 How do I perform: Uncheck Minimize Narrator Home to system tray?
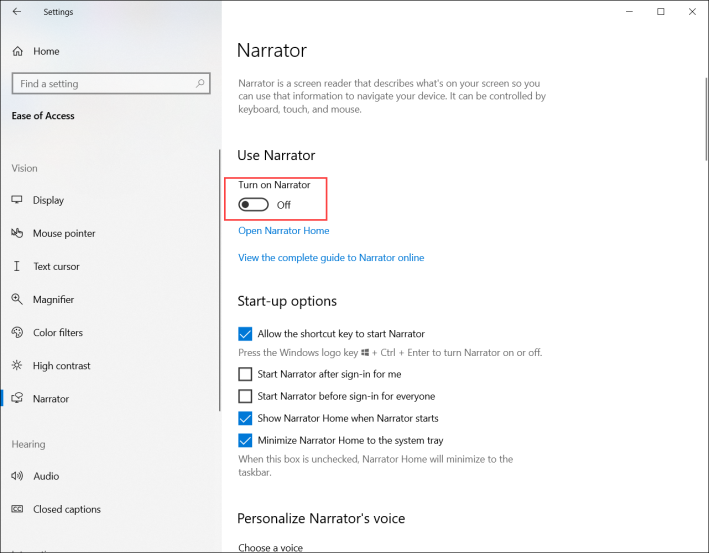[245, 440]
